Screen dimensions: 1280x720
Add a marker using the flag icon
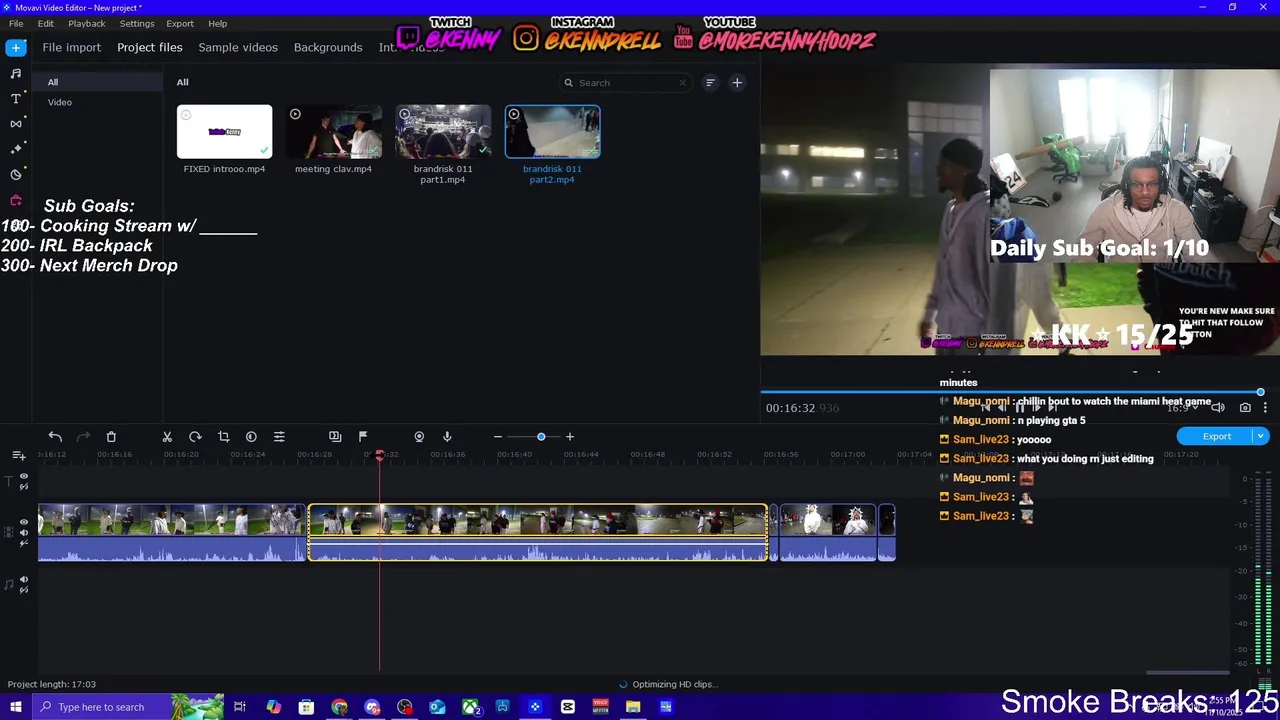tap(363, 437)
